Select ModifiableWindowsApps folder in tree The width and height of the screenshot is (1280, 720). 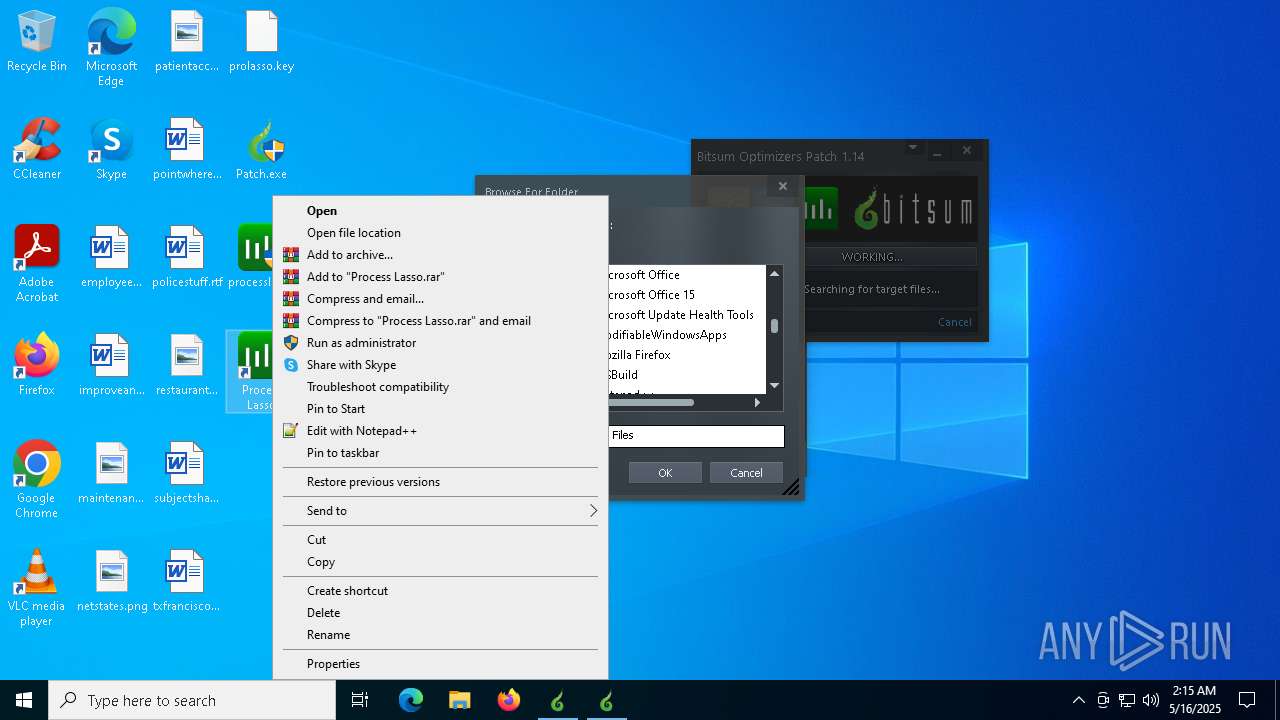[x=668, y=335]
